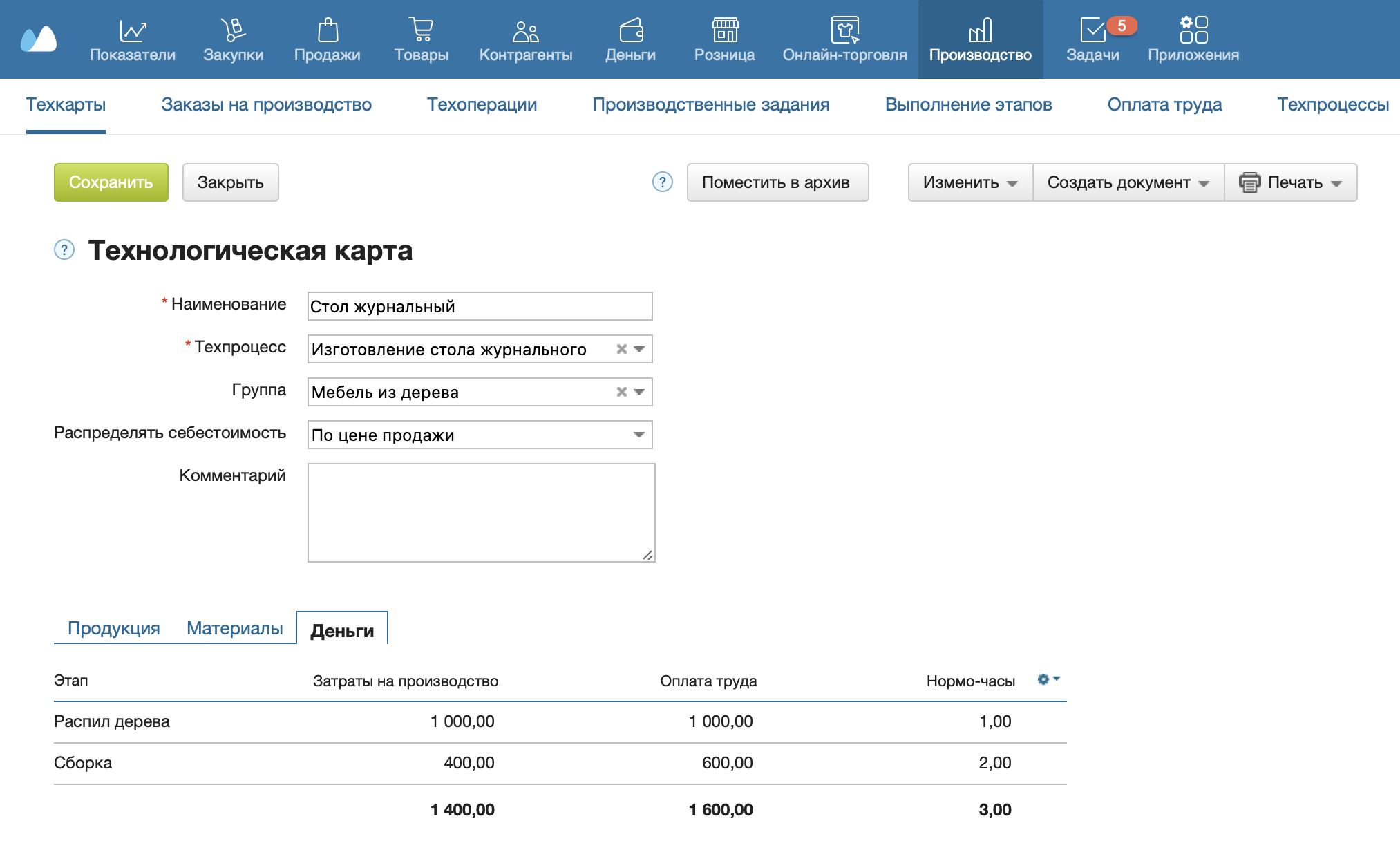Open the Продажи shopping bag icon

point(328,30)
